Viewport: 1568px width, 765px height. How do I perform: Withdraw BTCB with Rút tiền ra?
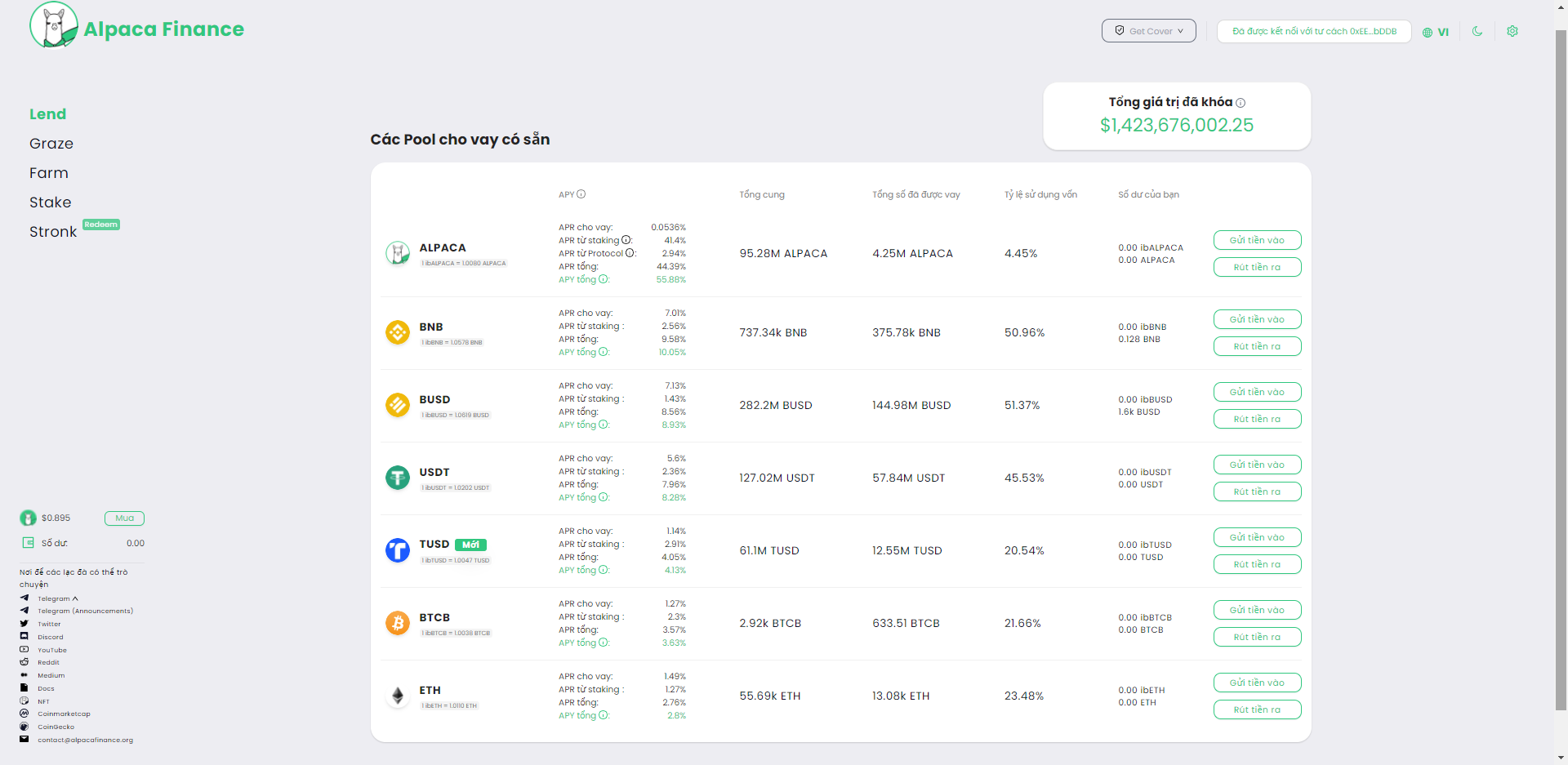click(1257, 637)
